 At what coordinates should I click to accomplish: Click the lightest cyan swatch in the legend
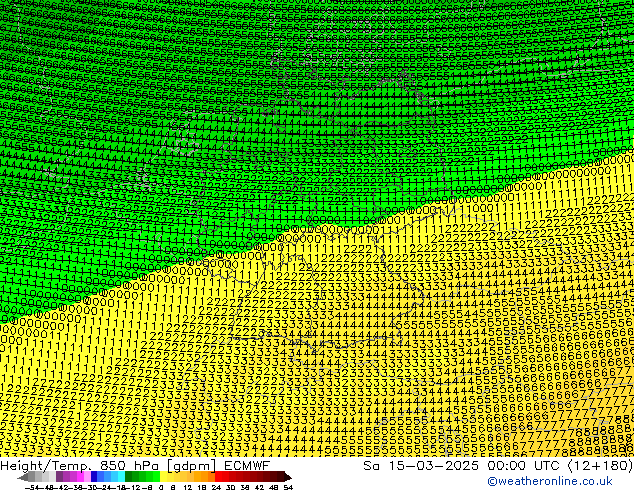(122, 476)
